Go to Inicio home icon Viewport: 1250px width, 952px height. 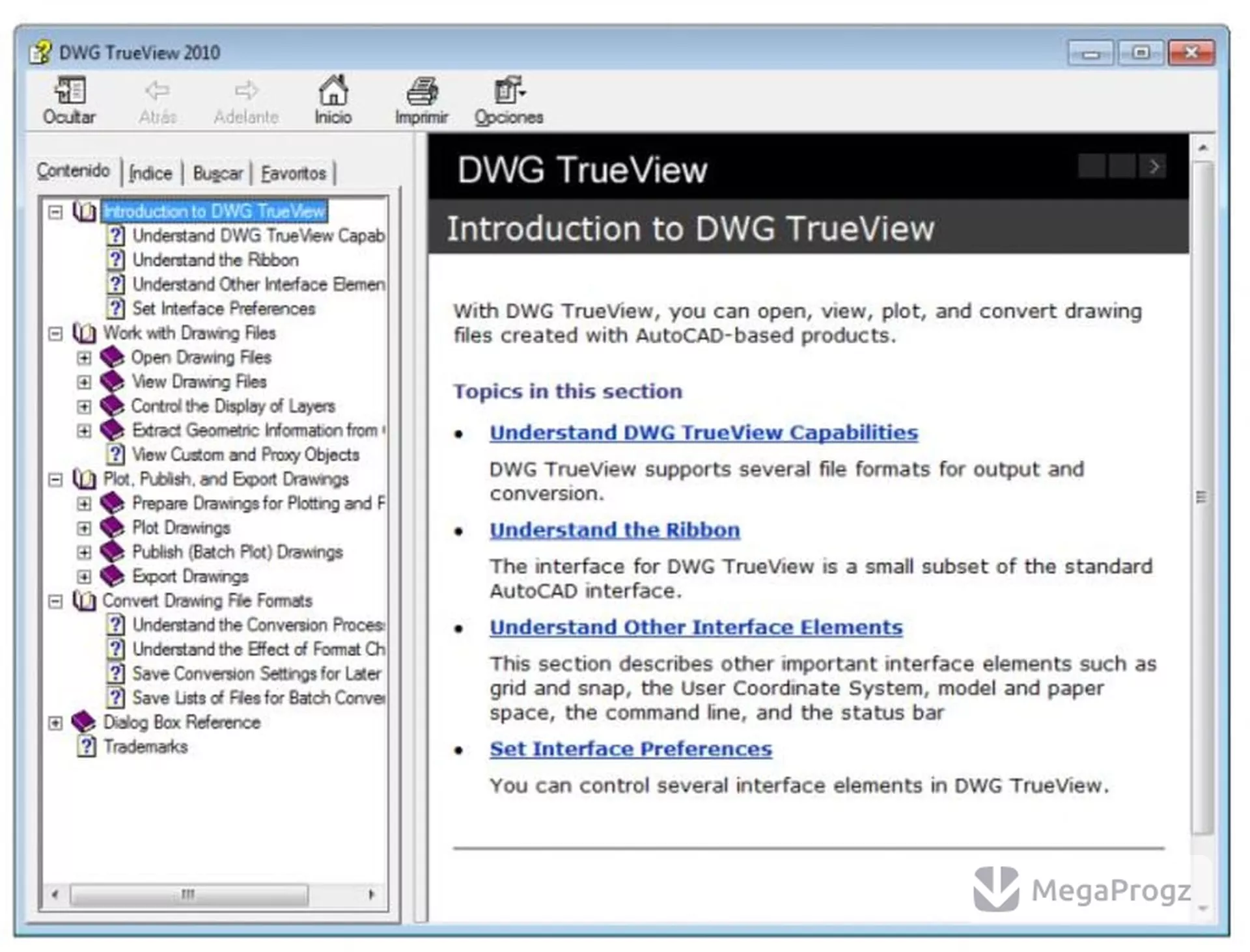pos(333,90)
